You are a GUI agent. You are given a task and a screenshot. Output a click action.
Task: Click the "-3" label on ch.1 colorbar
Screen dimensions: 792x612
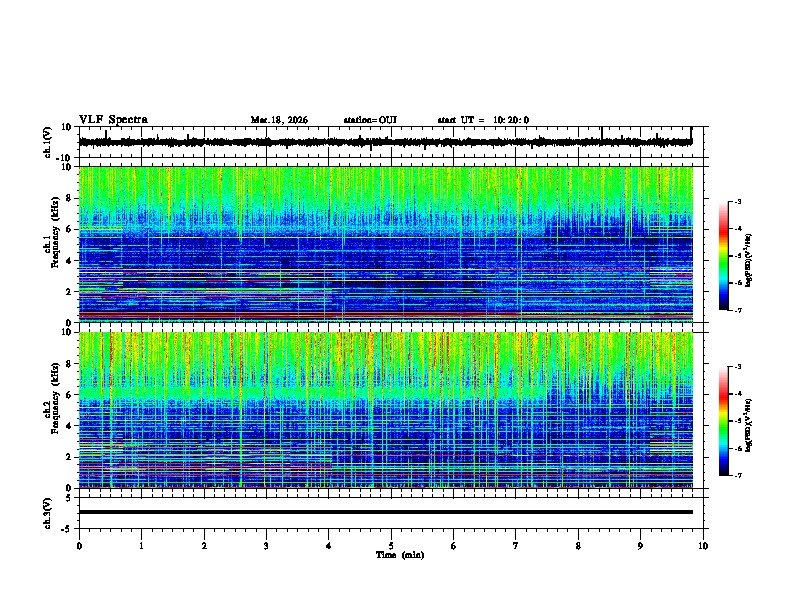tap(737, 201)
